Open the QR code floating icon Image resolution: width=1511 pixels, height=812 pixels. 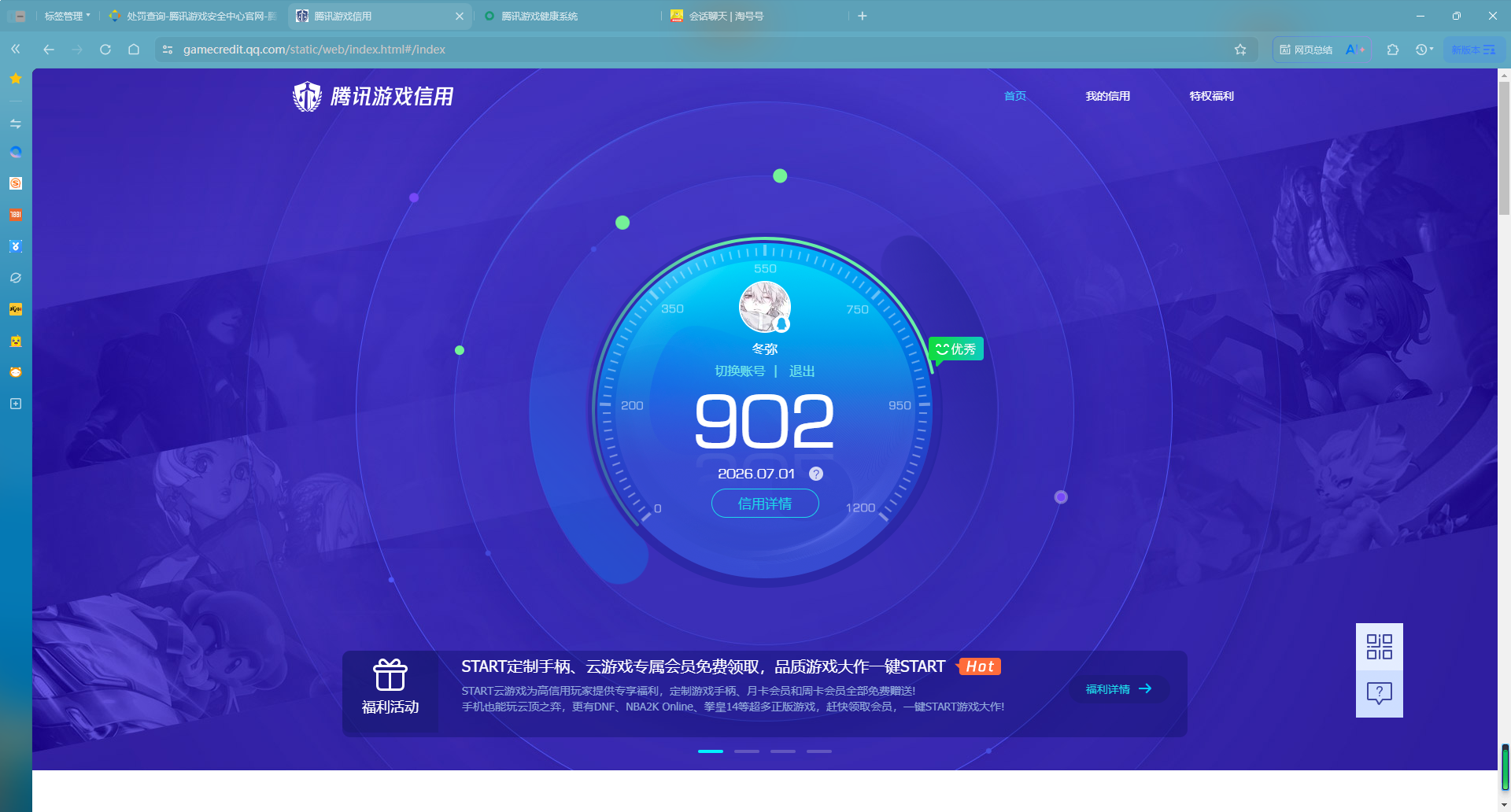[x=1380, y=647]
